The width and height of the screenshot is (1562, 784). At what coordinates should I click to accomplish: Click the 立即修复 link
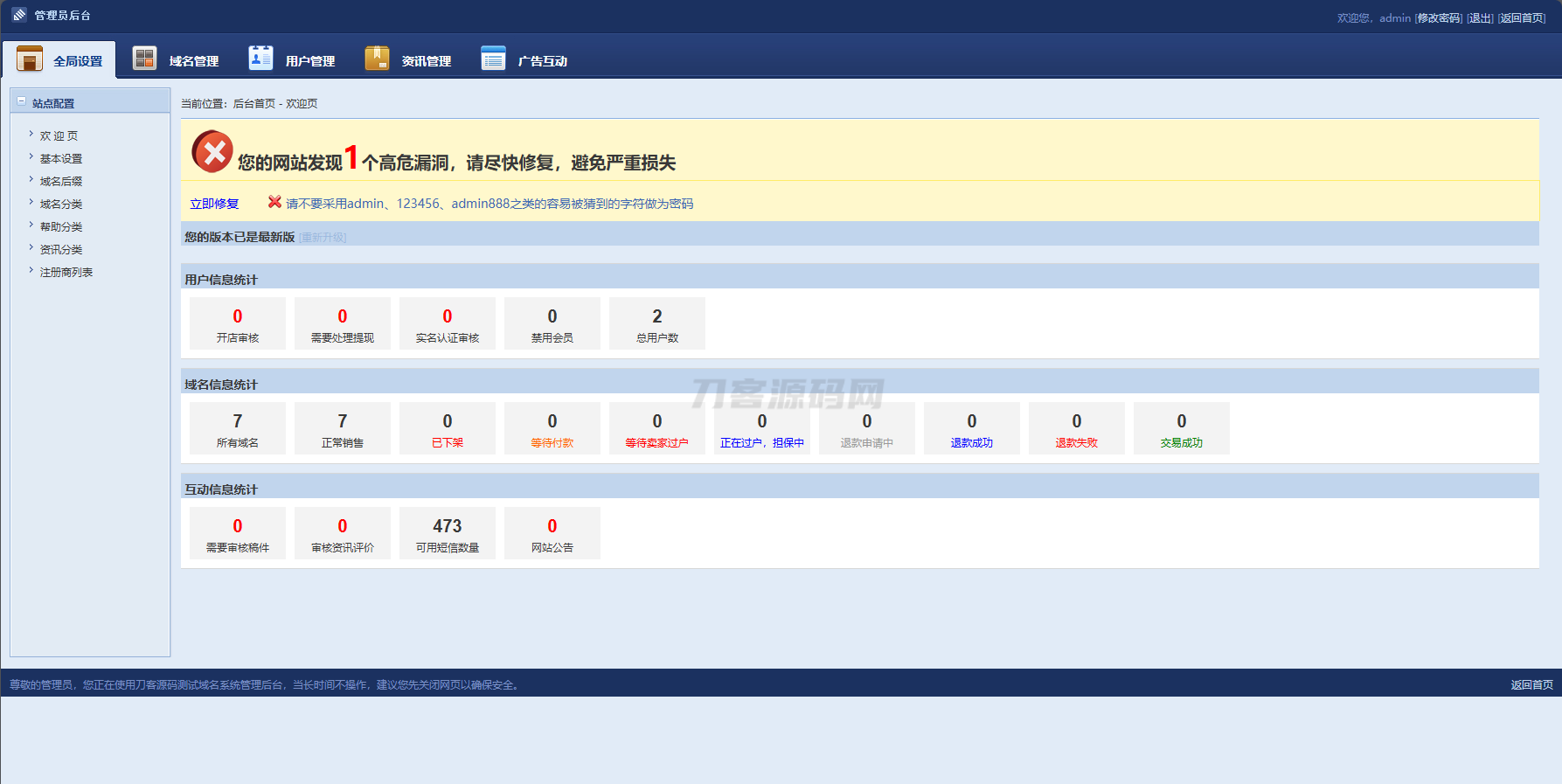(x=214, y=204)
